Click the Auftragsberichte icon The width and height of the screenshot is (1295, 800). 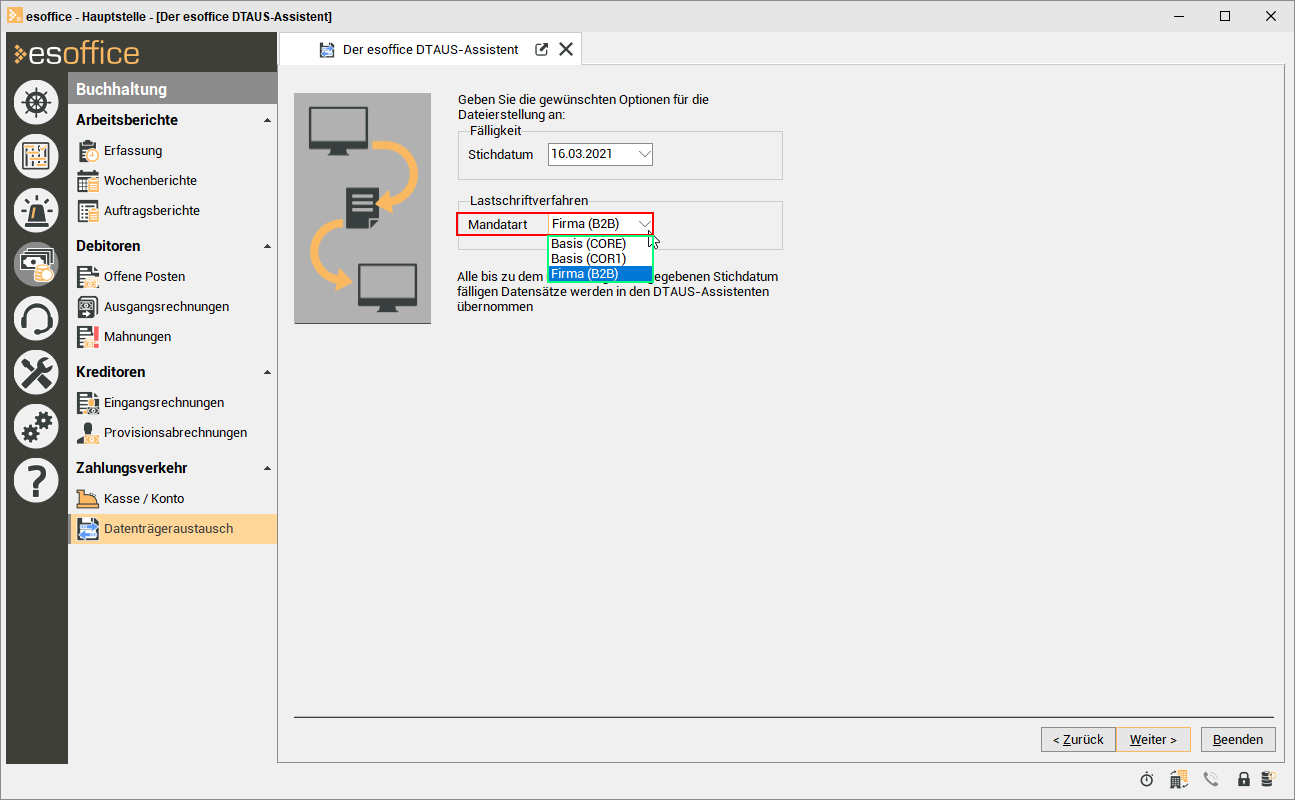click(x=88, y=211)
